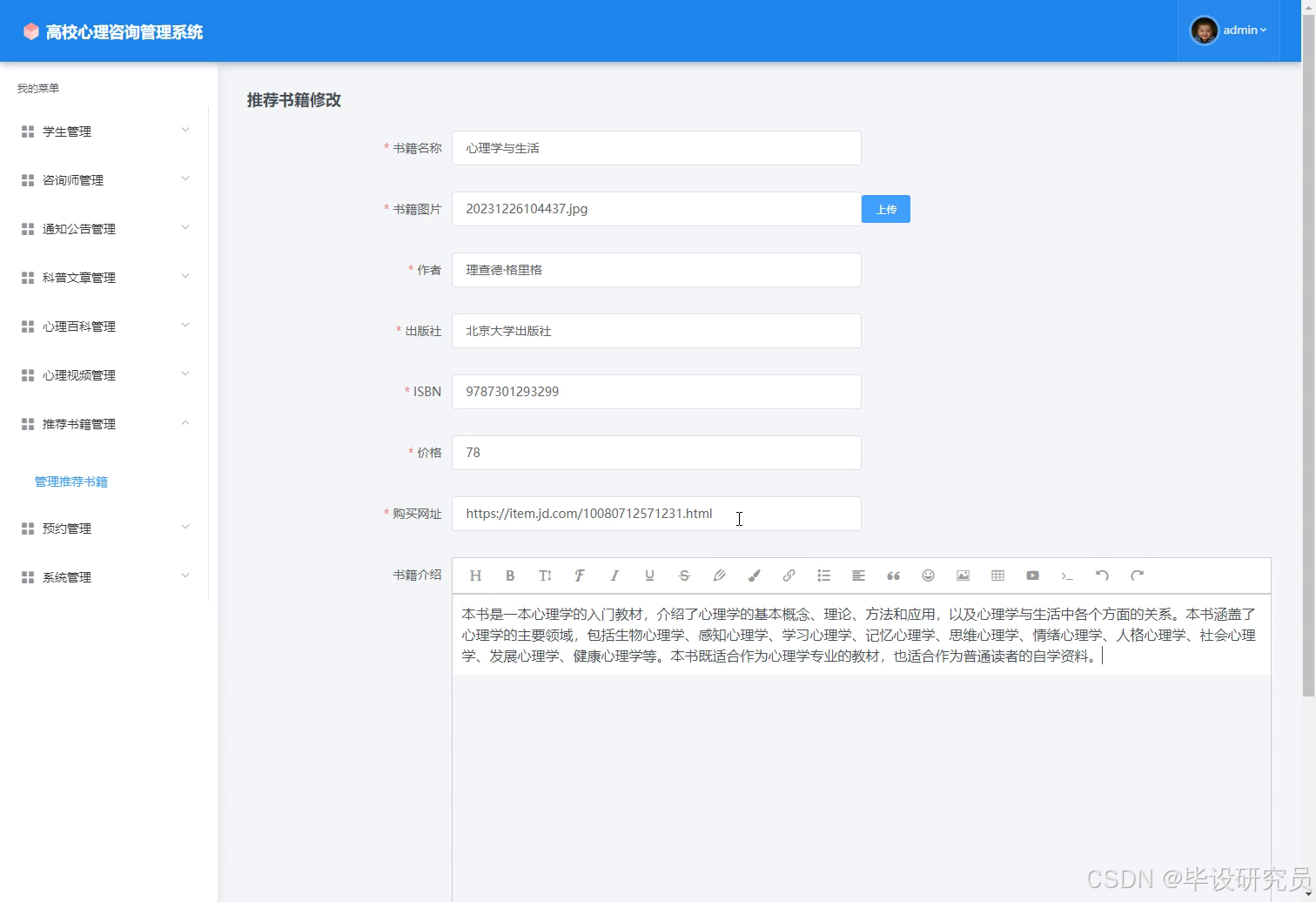Open the background color brush tool

[754, 576]
